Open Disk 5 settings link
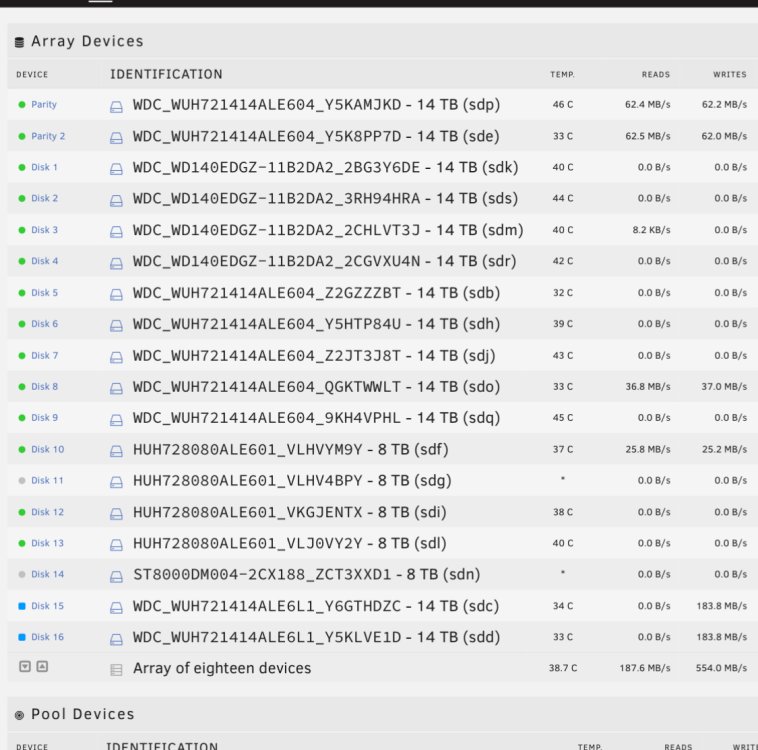This screenshot has width=758, height=750. 44,293
